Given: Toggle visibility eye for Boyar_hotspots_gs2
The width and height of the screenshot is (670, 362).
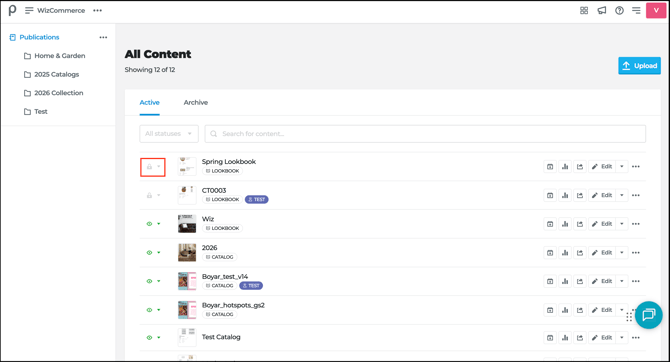Looking at the screenshot, I should 149,310.
